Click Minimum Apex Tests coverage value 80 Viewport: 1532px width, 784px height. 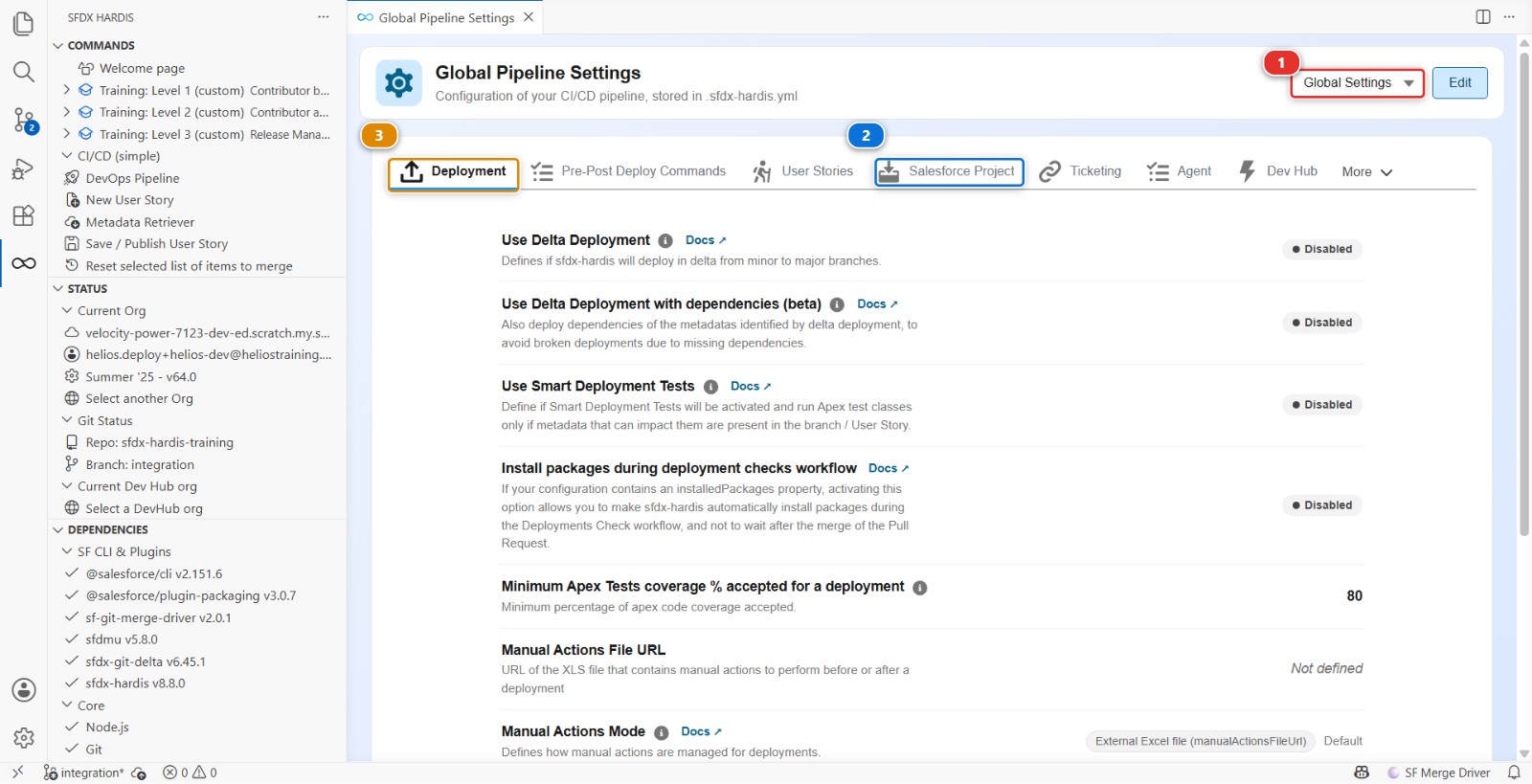pos(1354,596)
